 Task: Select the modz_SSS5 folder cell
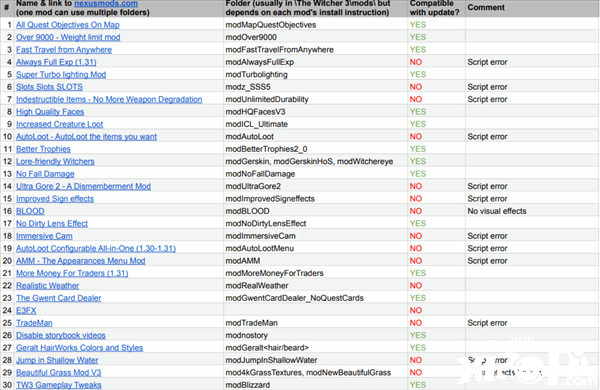coord(316,87)
